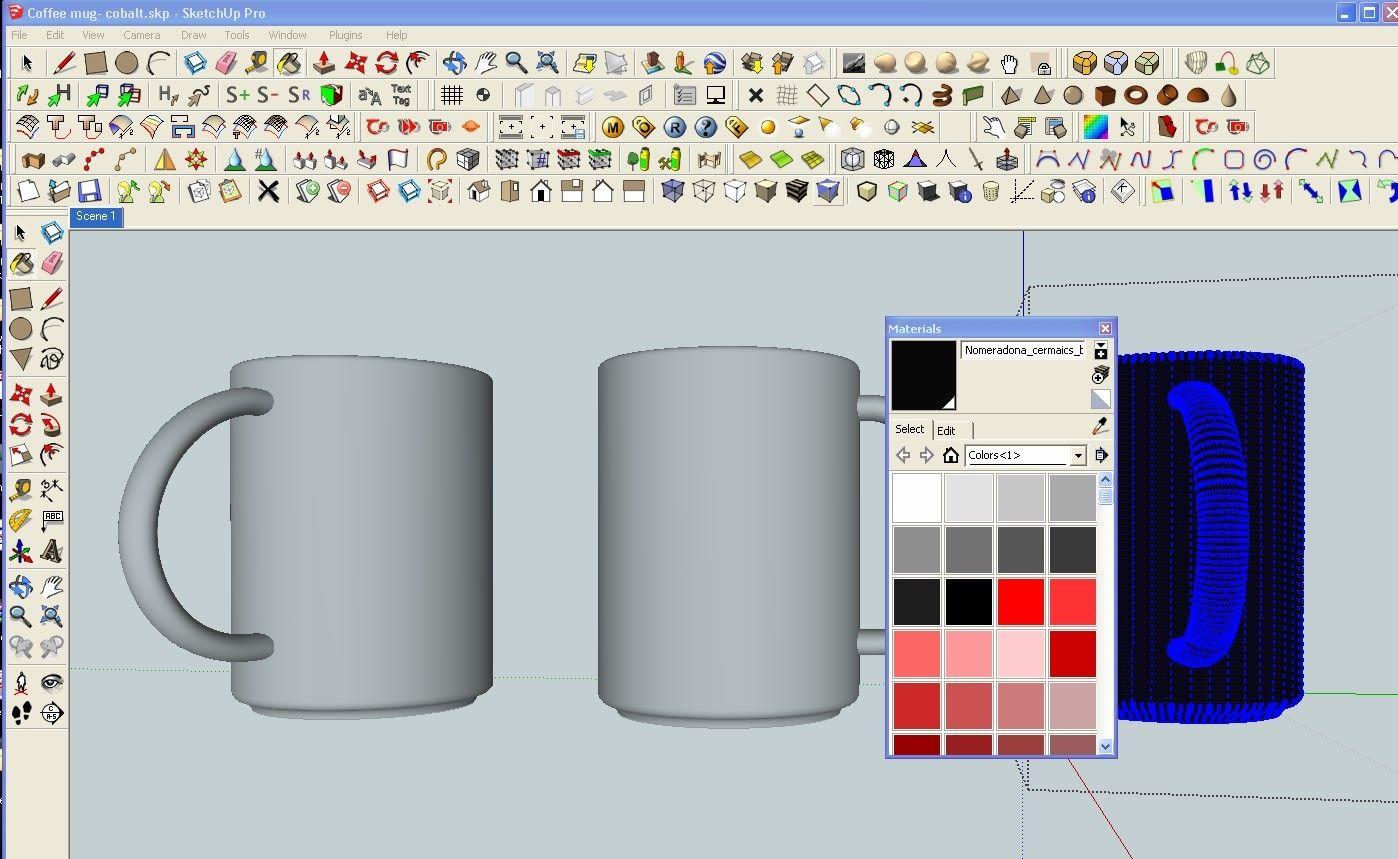The width and height of the screenshot is (1398, 859).
Task: Click the grid pattern icon in second row
Action: coord(452,95)
